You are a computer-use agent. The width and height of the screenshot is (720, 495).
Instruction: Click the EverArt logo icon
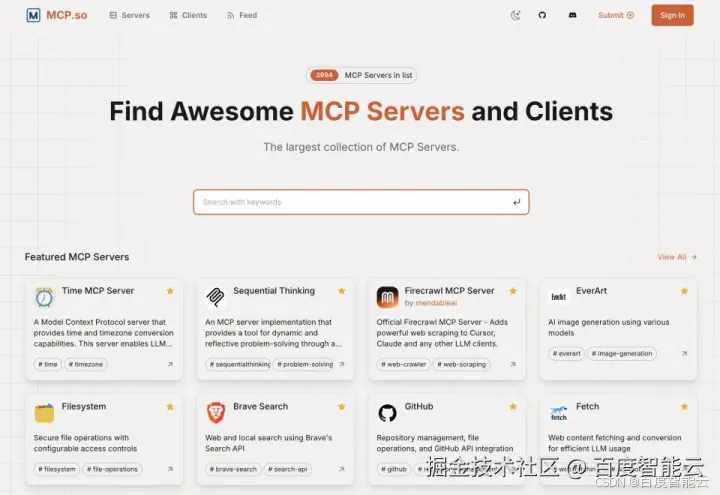558,297
